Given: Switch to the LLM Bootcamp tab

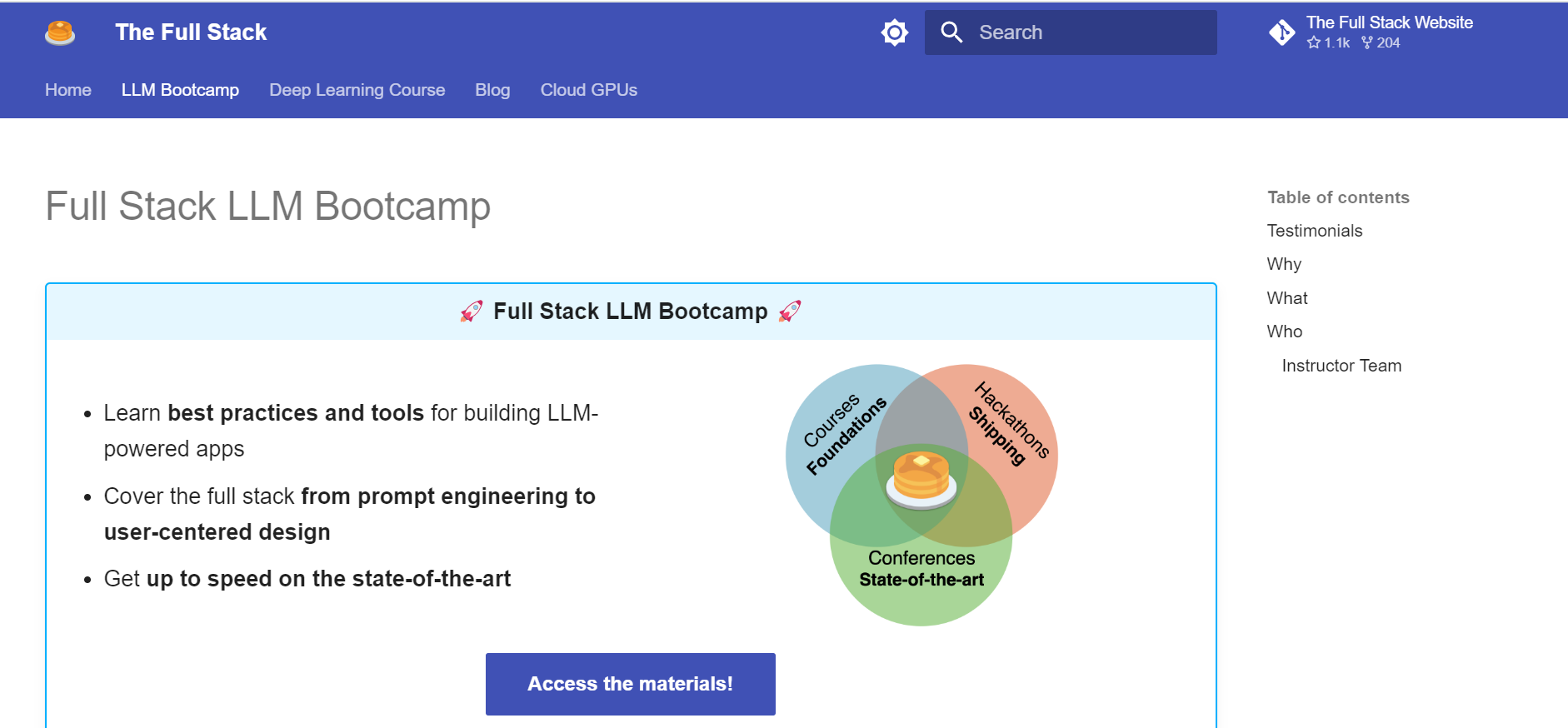Looking at the screenshot, I should [180, 90].
